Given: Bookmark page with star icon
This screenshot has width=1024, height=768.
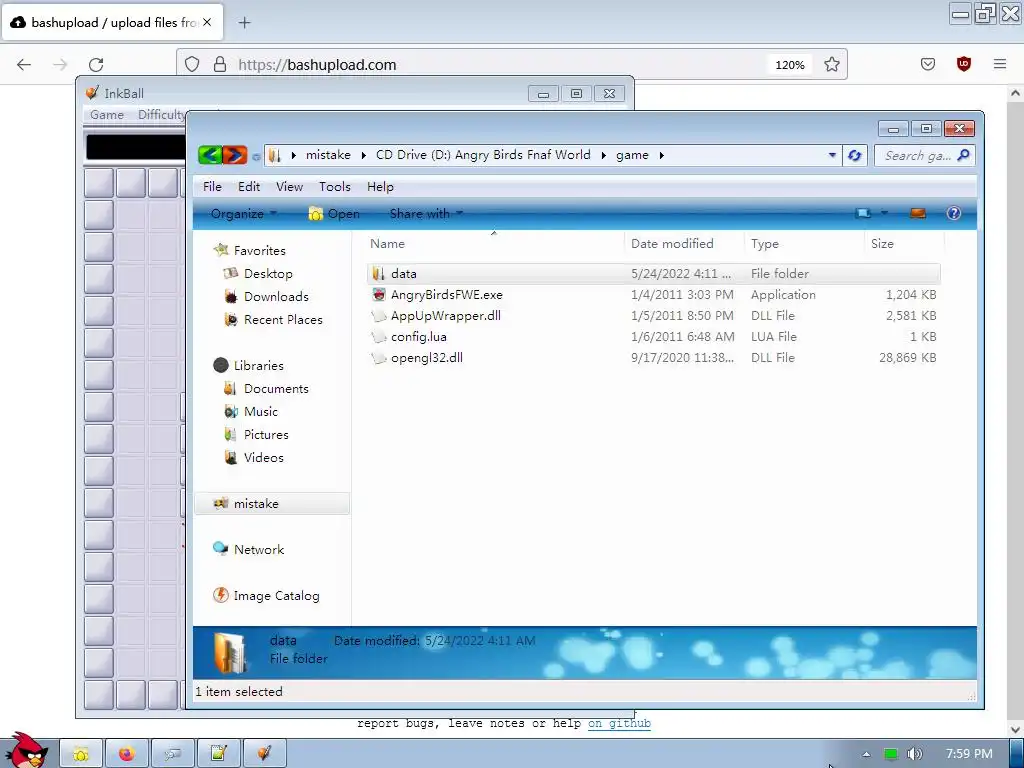Looking at the screenshot, I should 831,64.
